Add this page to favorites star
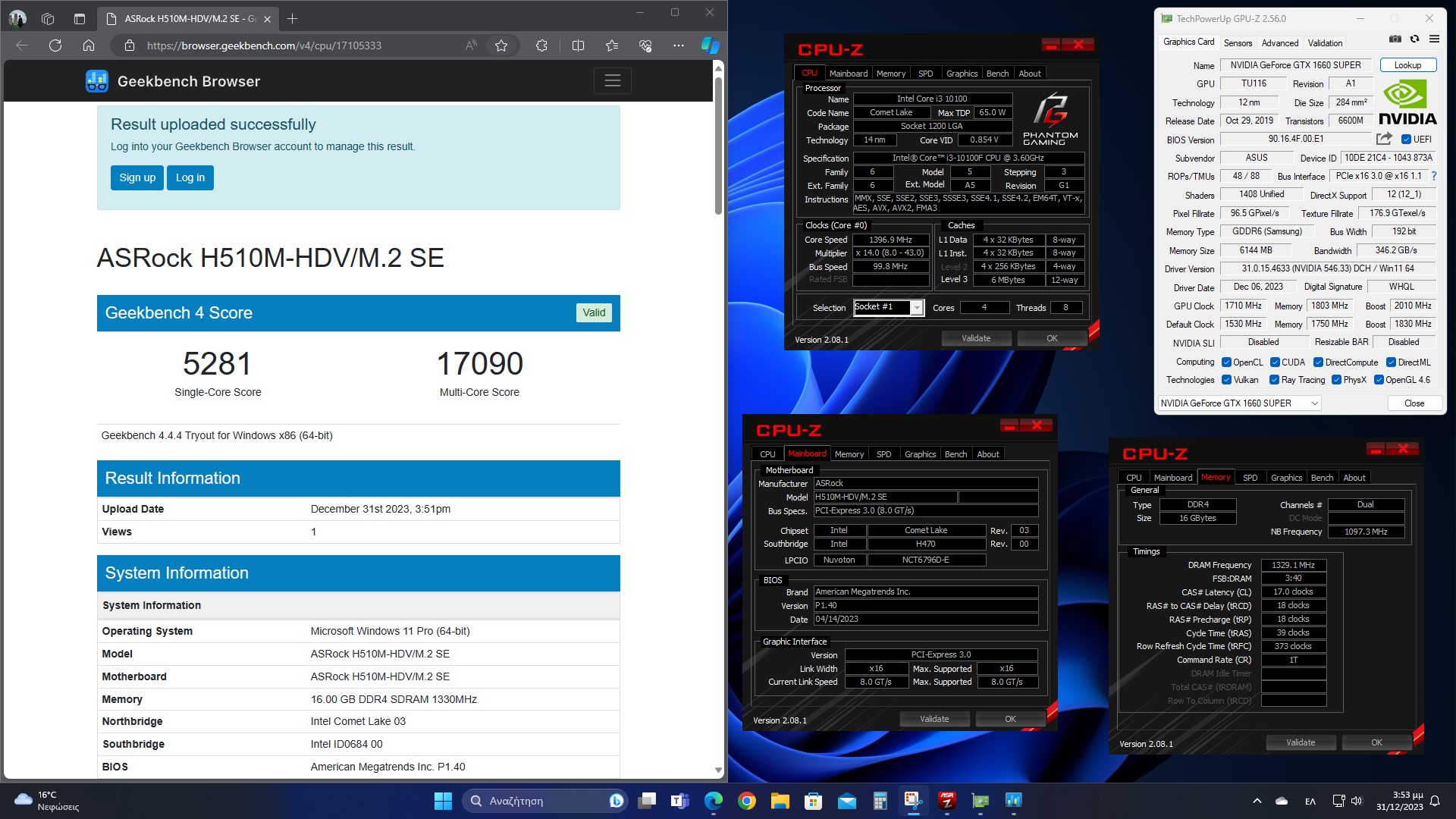Image resolution: width=1456 pixels, height=819 pixels. click(501, 45)
